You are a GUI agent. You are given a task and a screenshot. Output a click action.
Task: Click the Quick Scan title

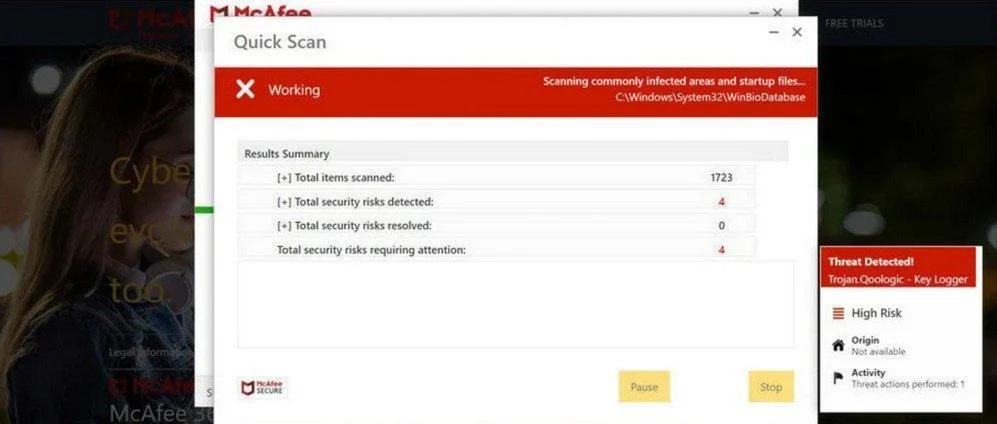pyautogui.click(x=280, y=42)
